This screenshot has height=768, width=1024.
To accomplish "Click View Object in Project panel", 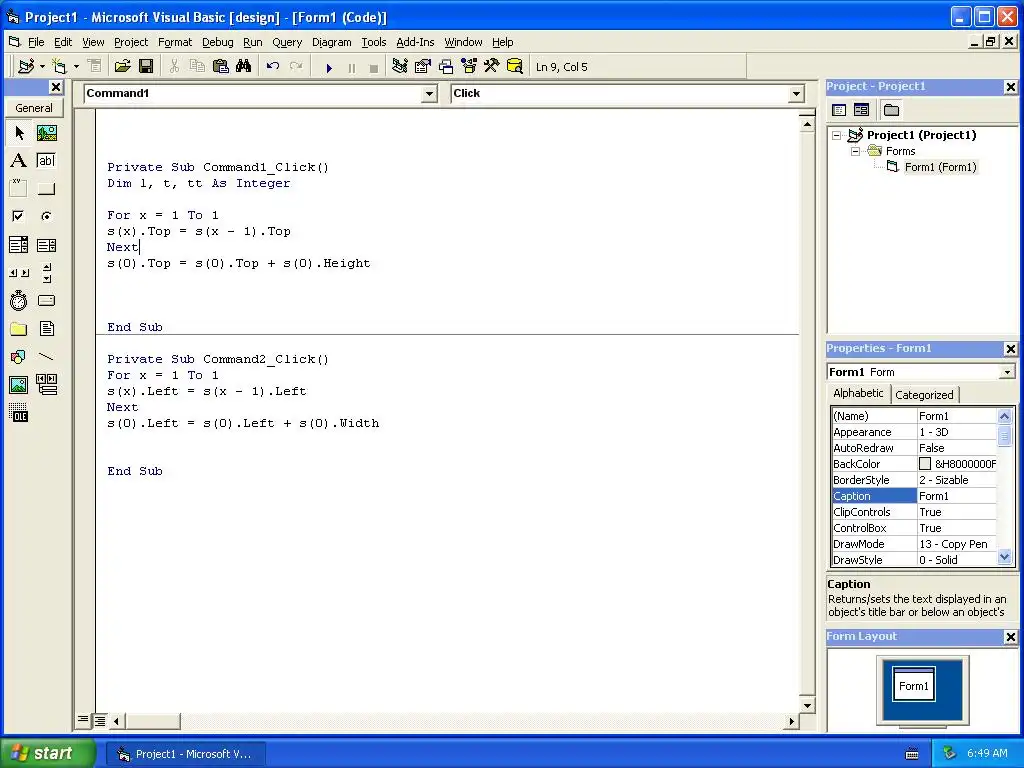I will click(861, 110).
